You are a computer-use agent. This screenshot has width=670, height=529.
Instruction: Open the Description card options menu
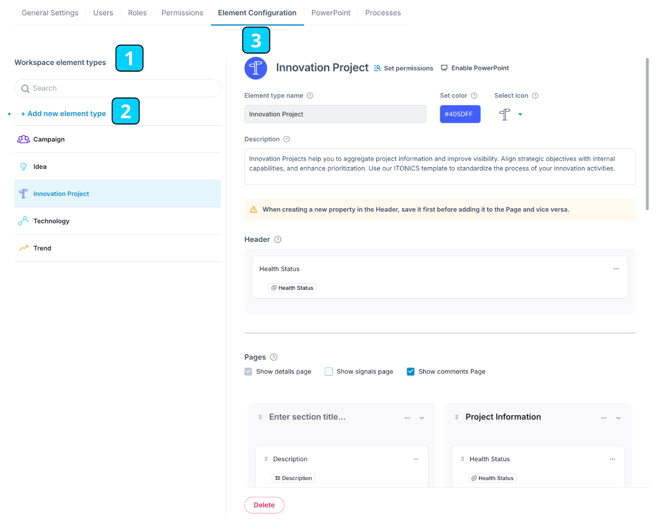coord(416,459)
